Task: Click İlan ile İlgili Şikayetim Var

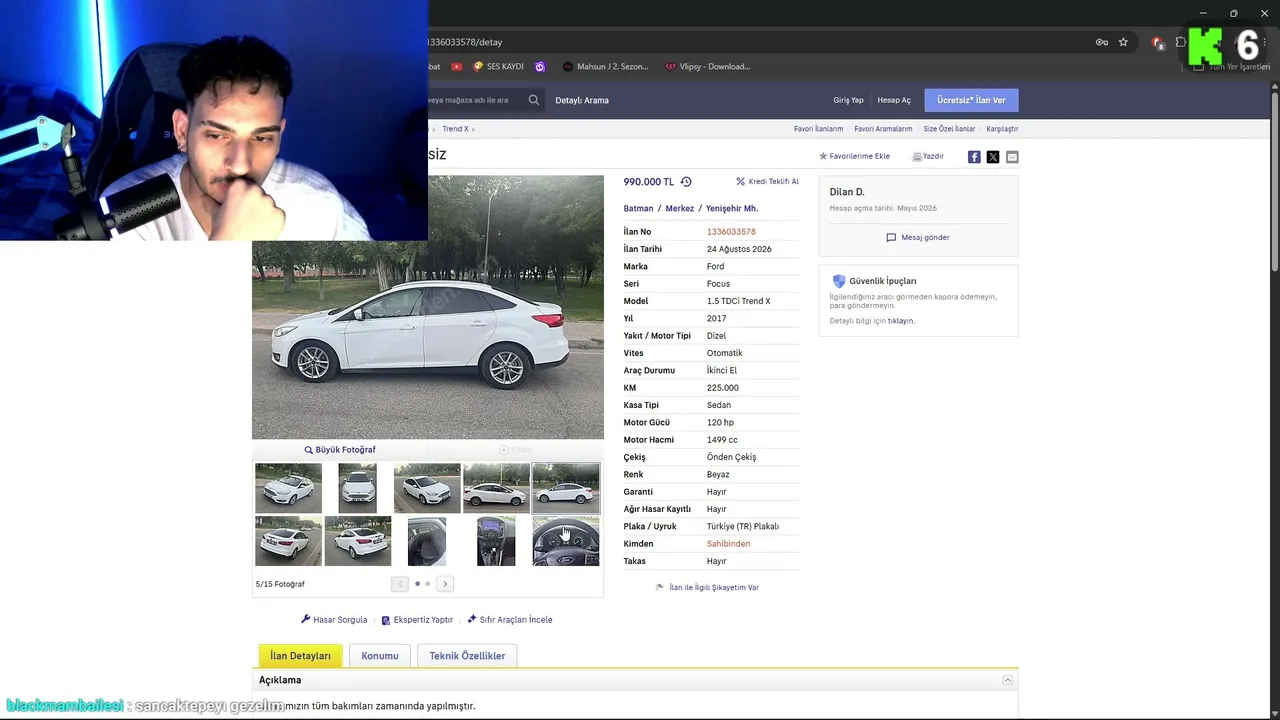Action: click(x=714, y=587)
